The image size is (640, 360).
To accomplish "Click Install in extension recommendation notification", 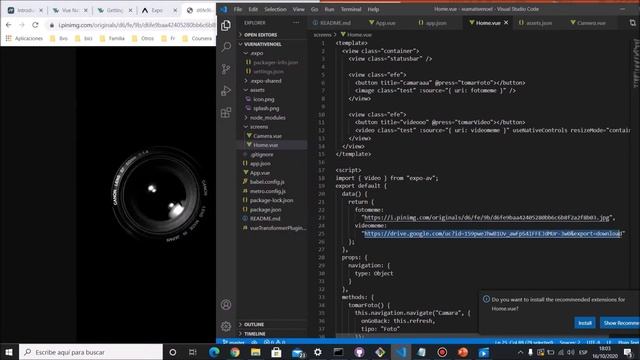I will click(x=584, y=323).
